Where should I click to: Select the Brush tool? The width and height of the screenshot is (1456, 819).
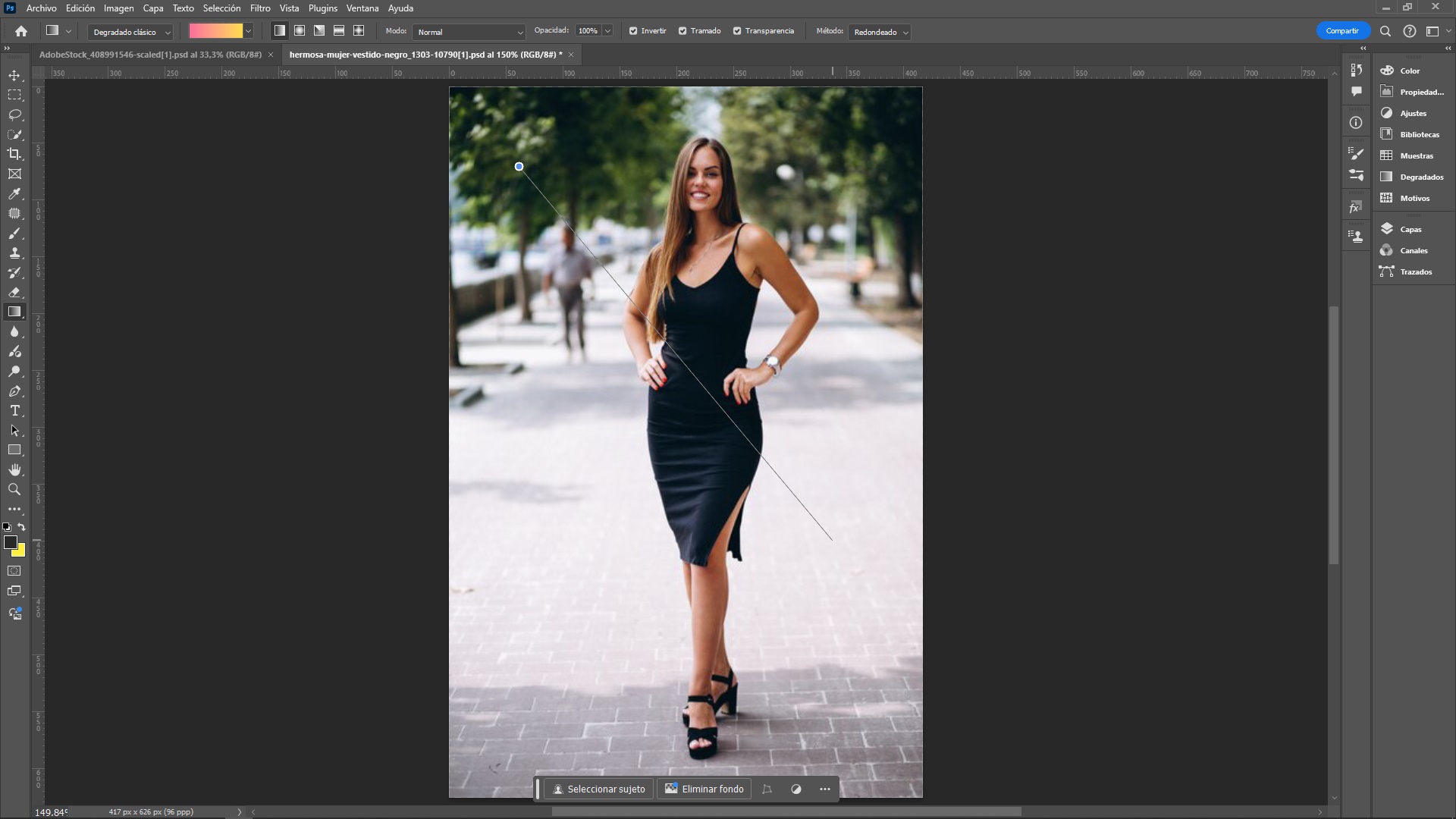click(x=14, y=234)
